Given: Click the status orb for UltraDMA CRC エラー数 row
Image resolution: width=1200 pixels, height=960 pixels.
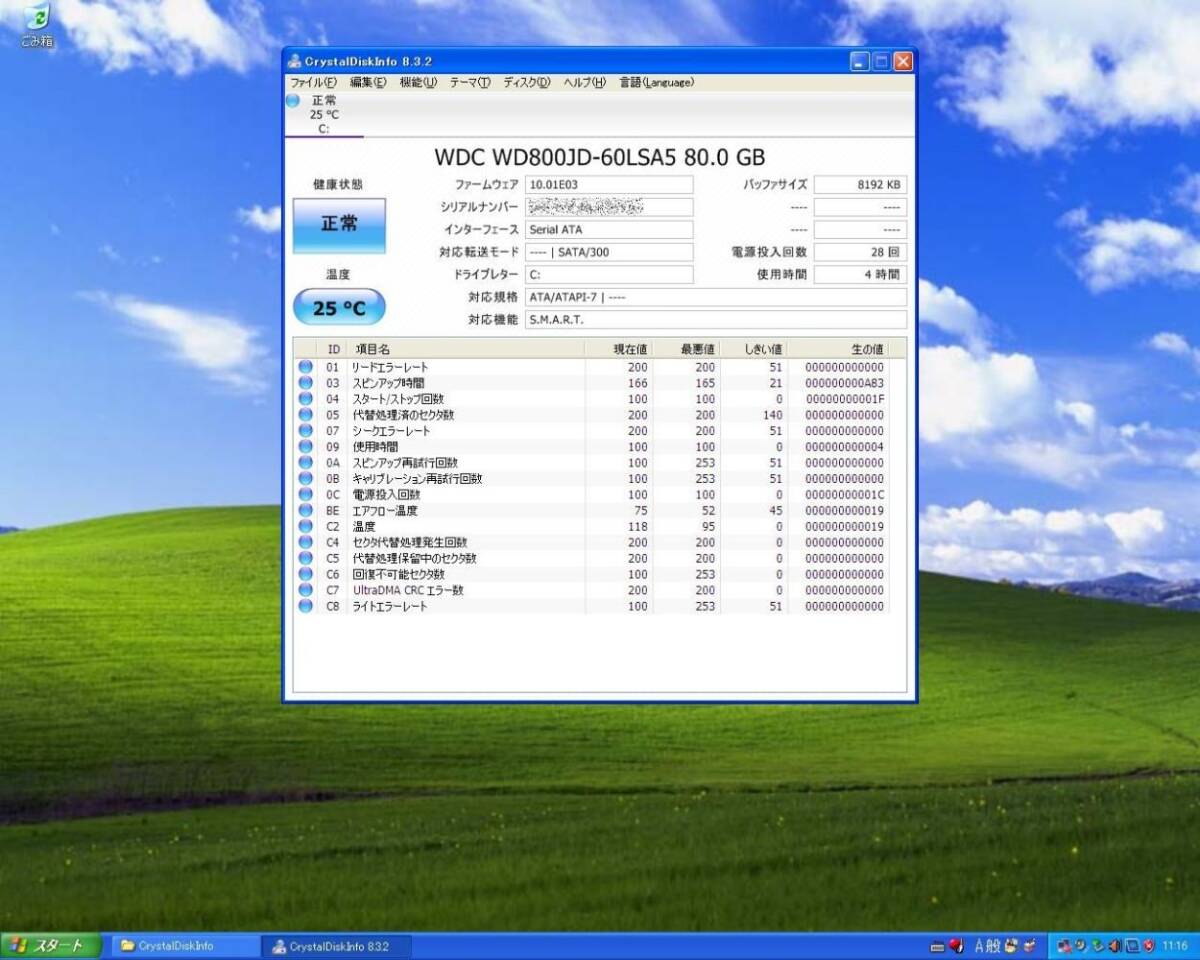Looking at the screenshot, I should tap(305, 590).
